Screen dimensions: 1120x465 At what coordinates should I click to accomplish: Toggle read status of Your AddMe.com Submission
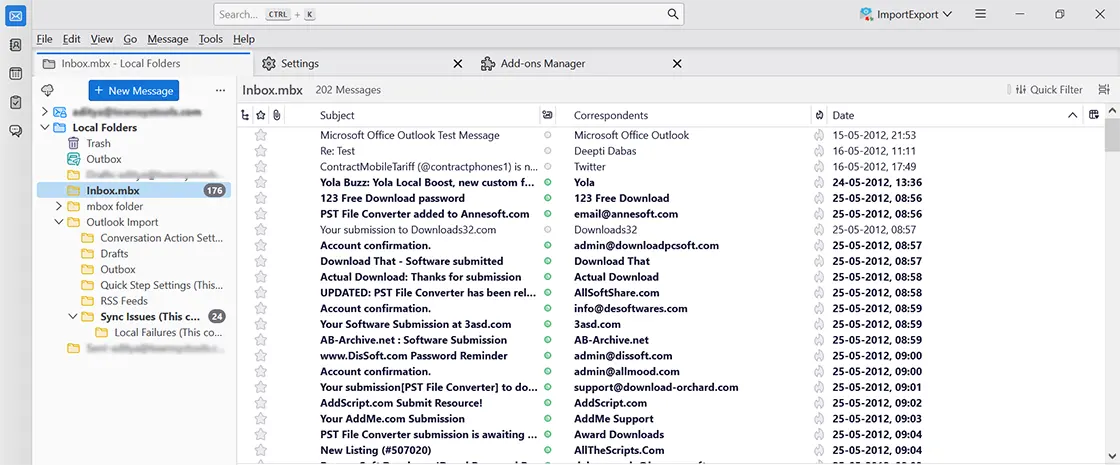547,419
